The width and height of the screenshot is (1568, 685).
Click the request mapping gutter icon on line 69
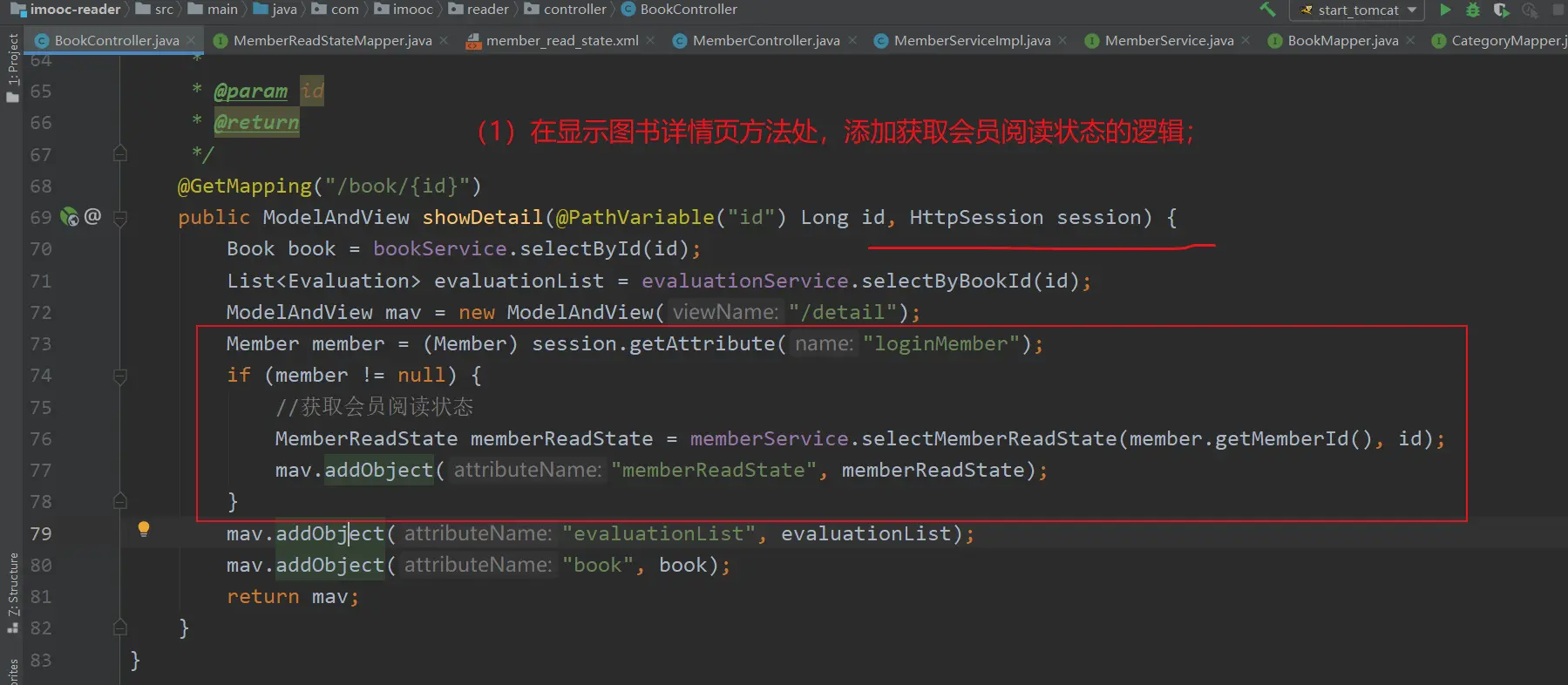point(69,217)
